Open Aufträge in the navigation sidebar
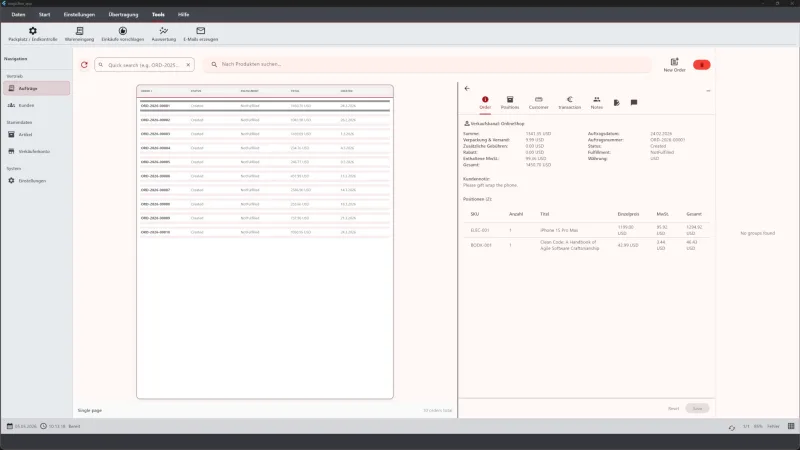 (36, 88)
